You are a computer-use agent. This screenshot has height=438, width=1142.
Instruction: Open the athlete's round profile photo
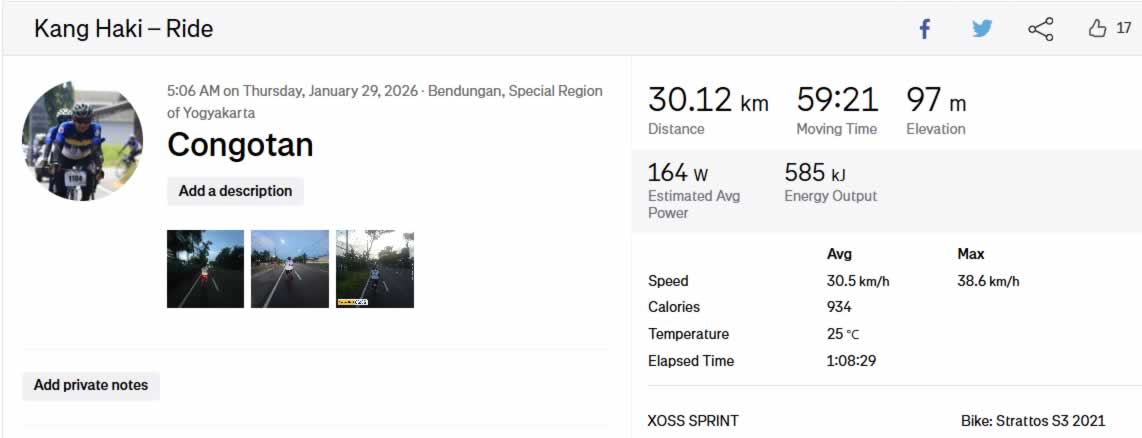tap(82, 141)
